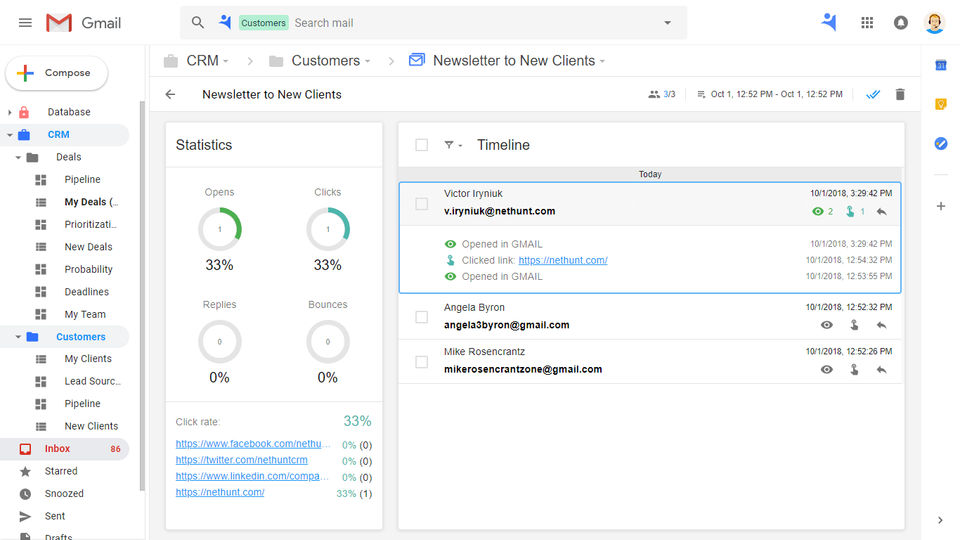Screen dimensions: 960x540
Task: Open the Timeline filter dropdown
Action: pos(453,145)
